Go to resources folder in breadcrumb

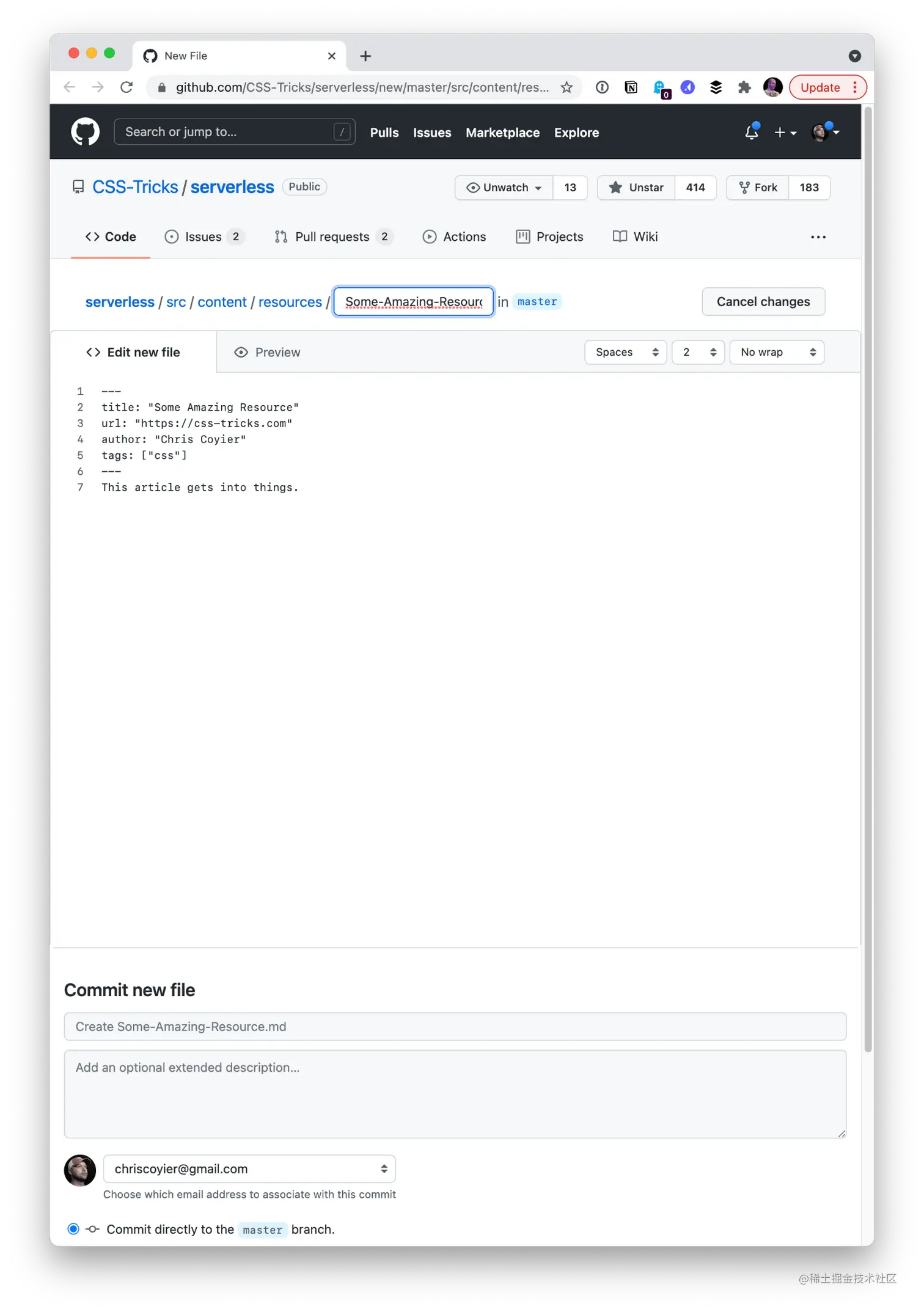pyautogui.click(x=290, y=302)
